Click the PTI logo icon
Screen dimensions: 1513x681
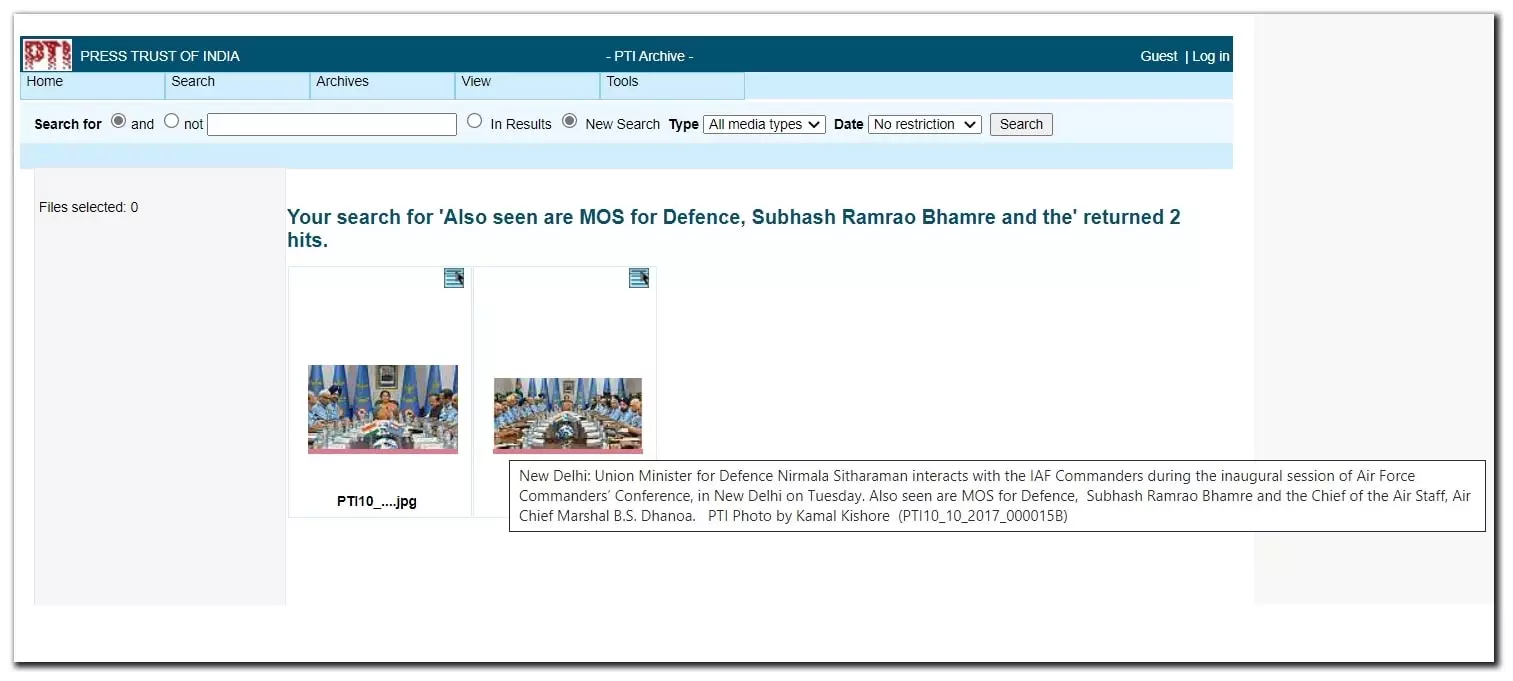pos(47,55)
